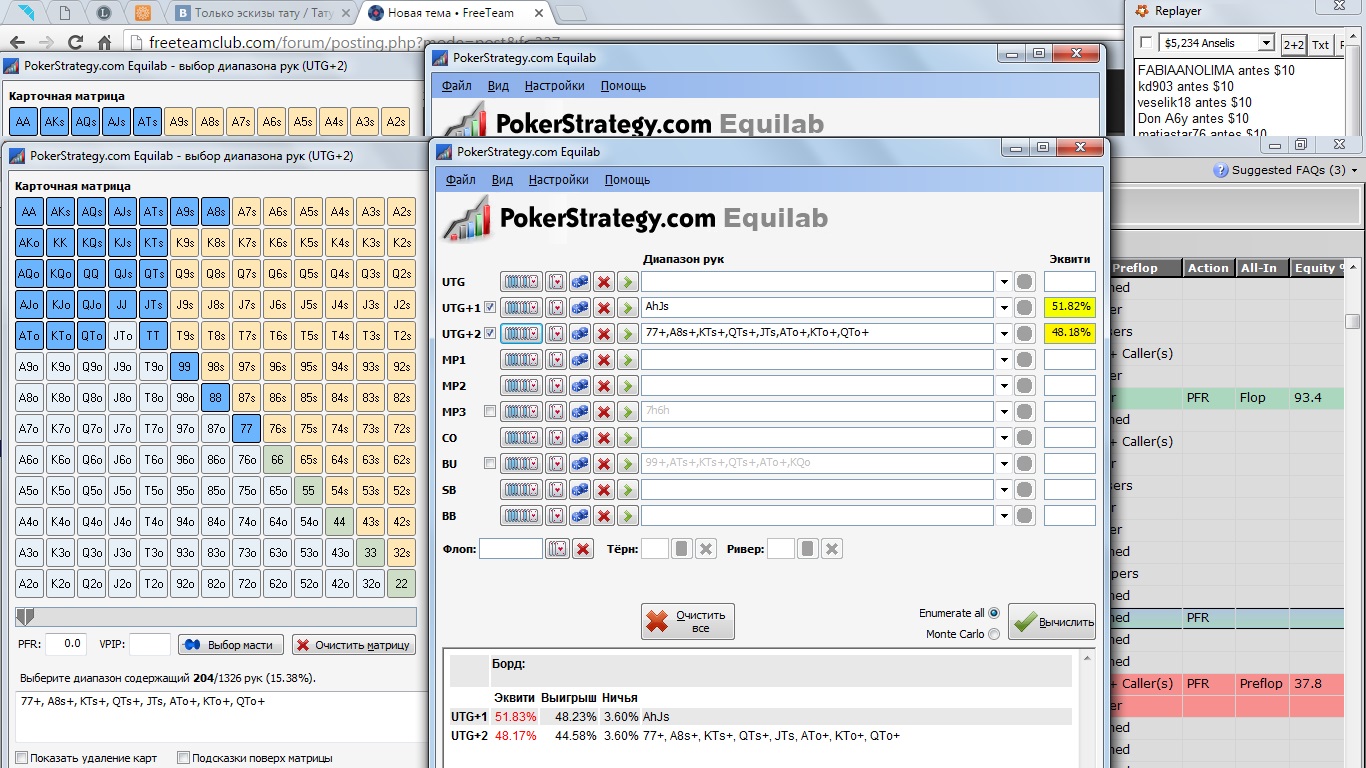Open the hand range selector for MP1
The width and height of the screenshot is (1366, 768).
pyautogui.click(x=521, y=360)
